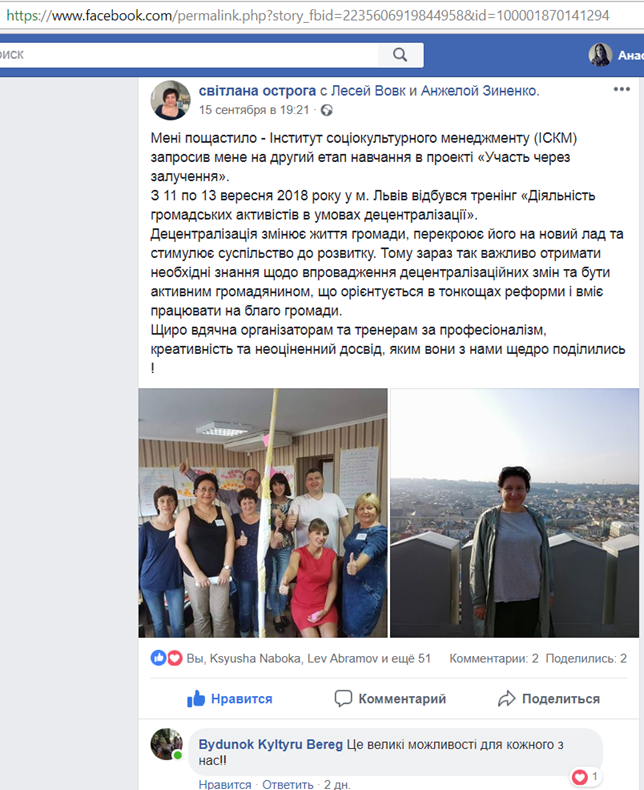Like the post with Нравится button

pos(229,699)
